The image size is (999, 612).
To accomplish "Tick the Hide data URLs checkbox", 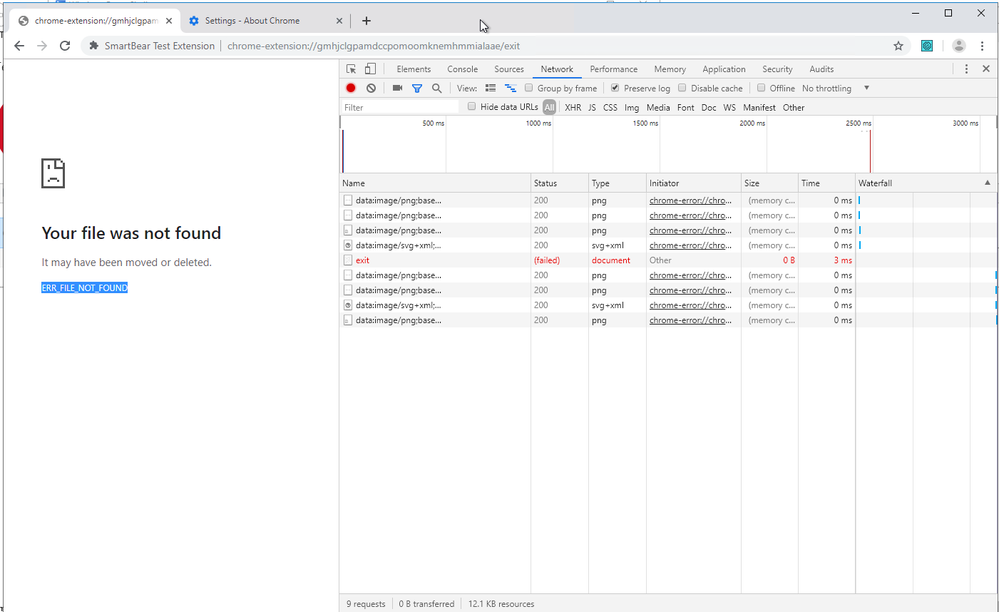I will (472, 107).
